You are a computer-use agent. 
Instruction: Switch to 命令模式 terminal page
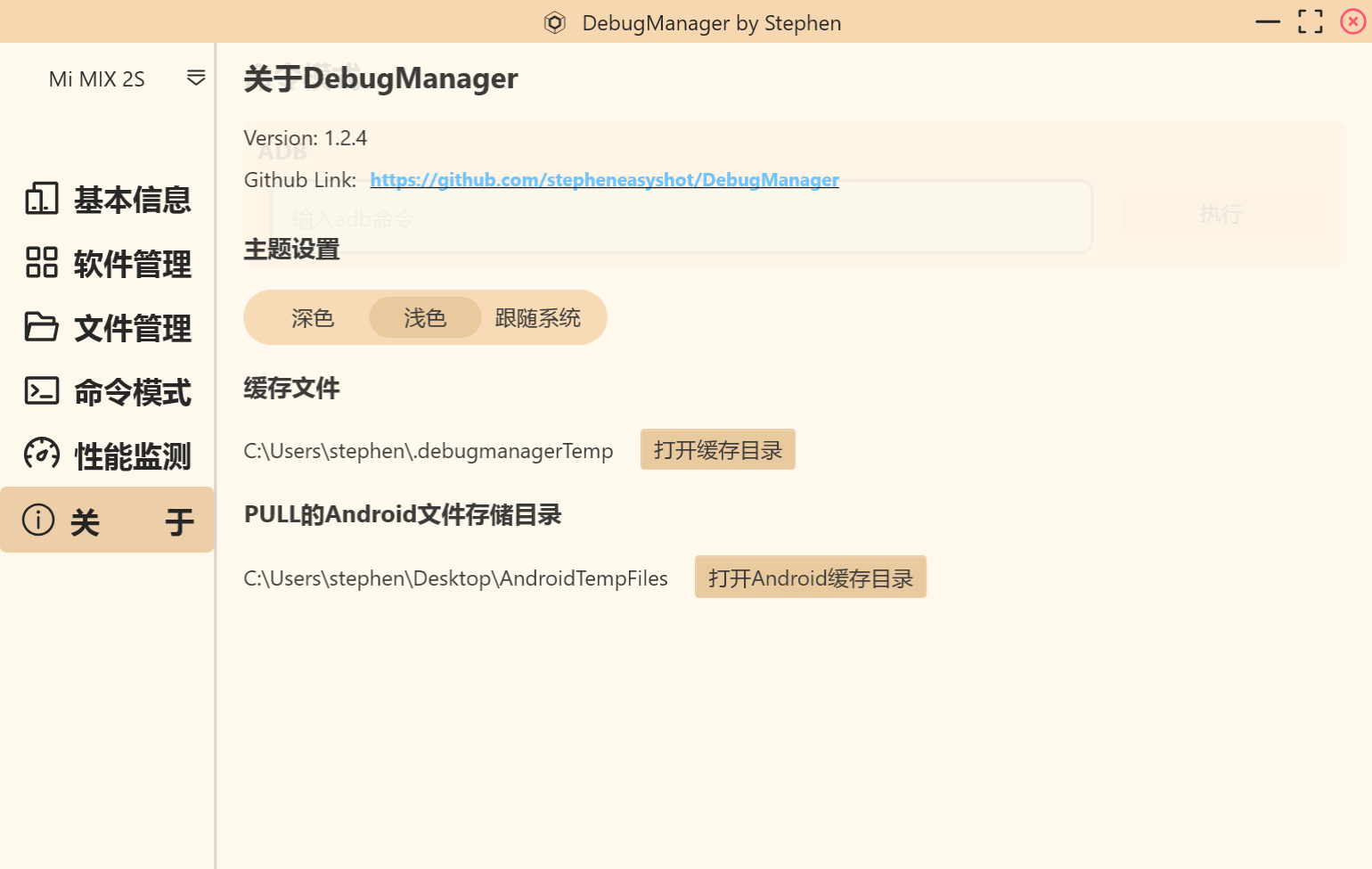108,392
